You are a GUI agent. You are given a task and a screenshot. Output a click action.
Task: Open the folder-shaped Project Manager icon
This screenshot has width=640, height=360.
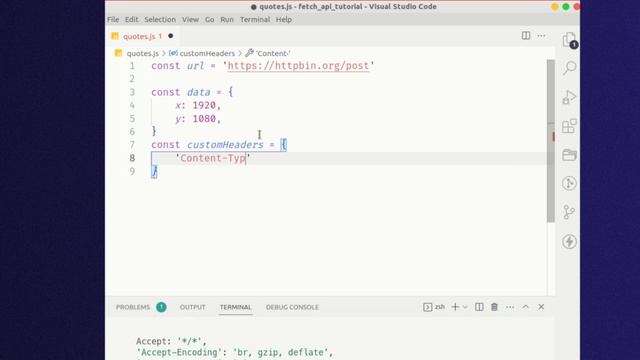click(569, 155)
